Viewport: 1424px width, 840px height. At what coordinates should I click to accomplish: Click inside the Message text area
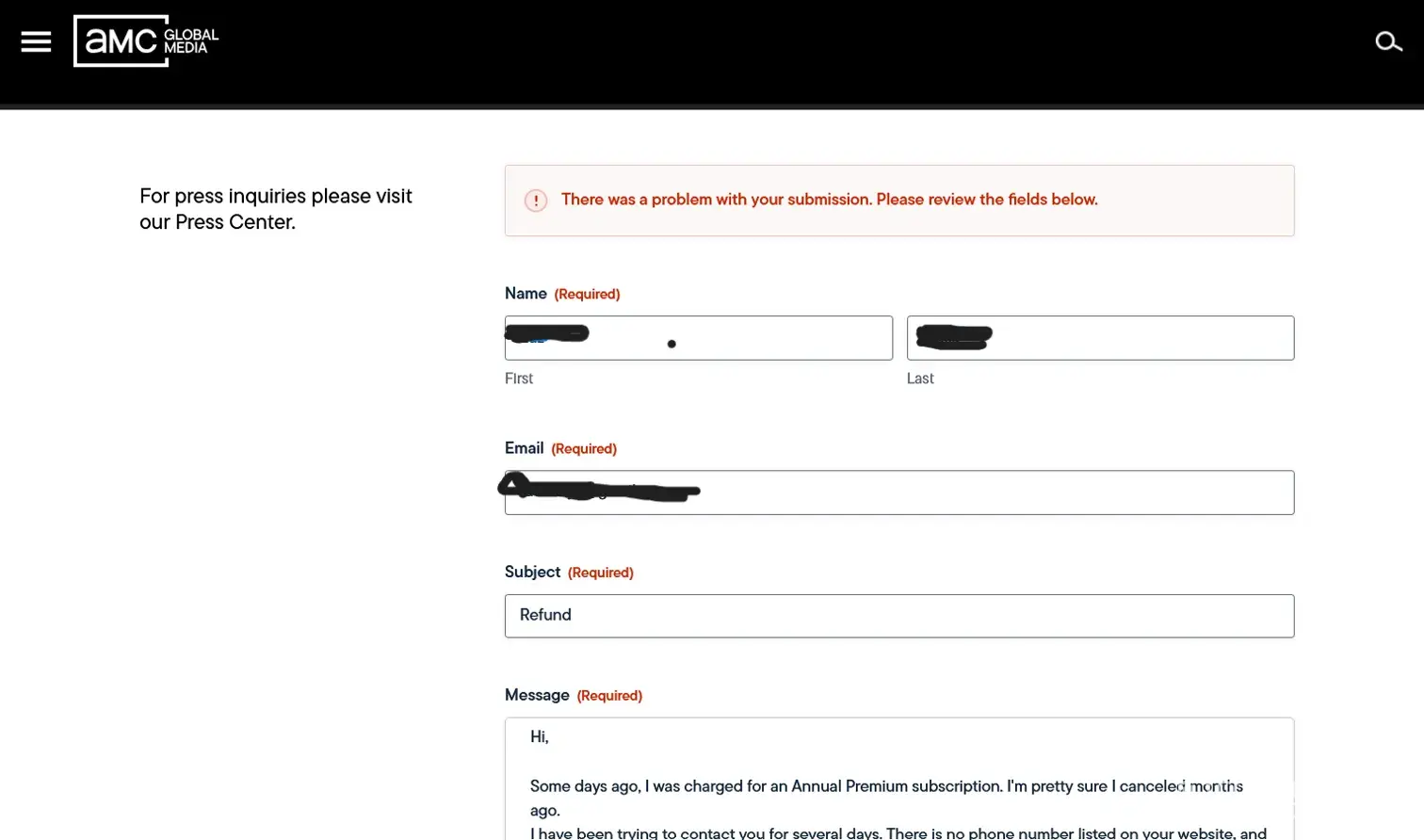point(899,779)
